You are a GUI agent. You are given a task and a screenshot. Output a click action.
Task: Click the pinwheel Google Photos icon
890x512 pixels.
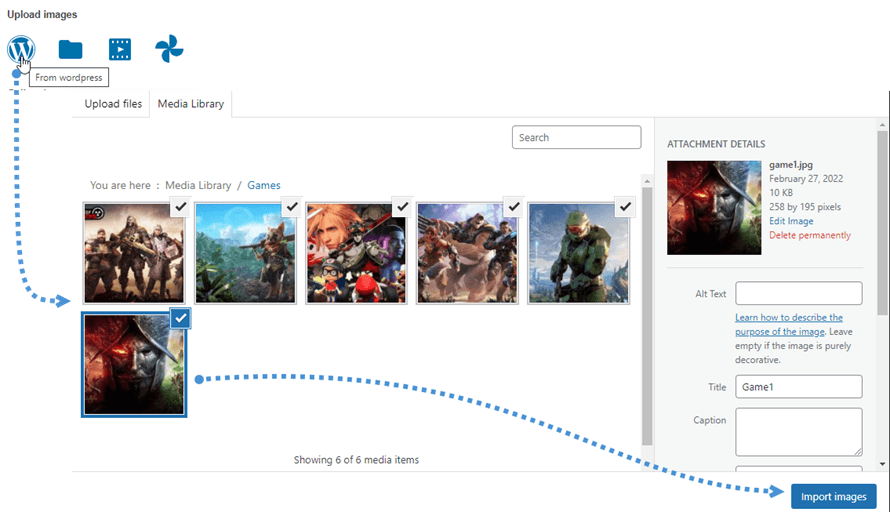[x=169, y=49]
